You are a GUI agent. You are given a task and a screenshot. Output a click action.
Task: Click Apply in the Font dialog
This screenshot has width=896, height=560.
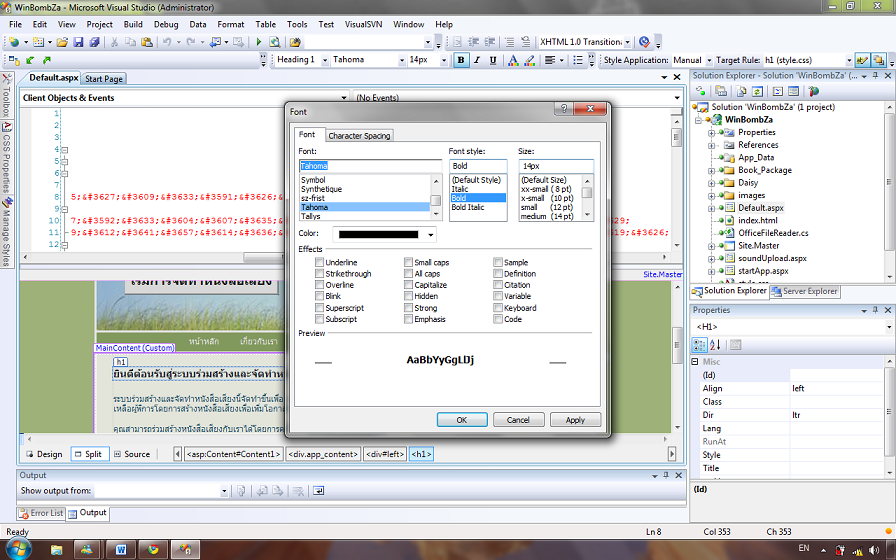pos(575,420)
